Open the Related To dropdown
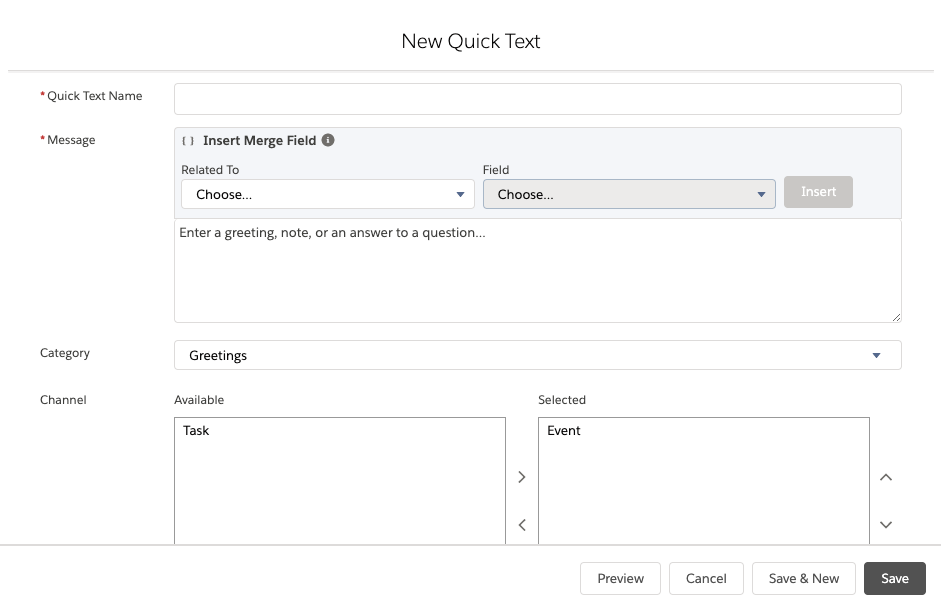This screenshot has height=607, width=941. click(x=327, y=194)
